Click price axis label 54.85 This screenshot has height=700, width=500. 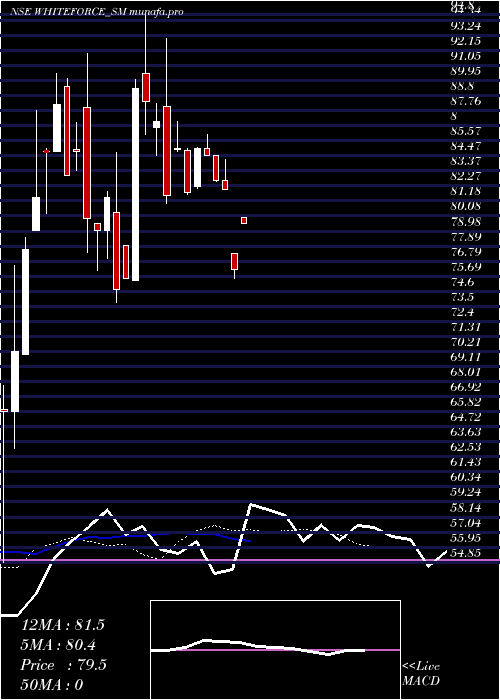465,553
